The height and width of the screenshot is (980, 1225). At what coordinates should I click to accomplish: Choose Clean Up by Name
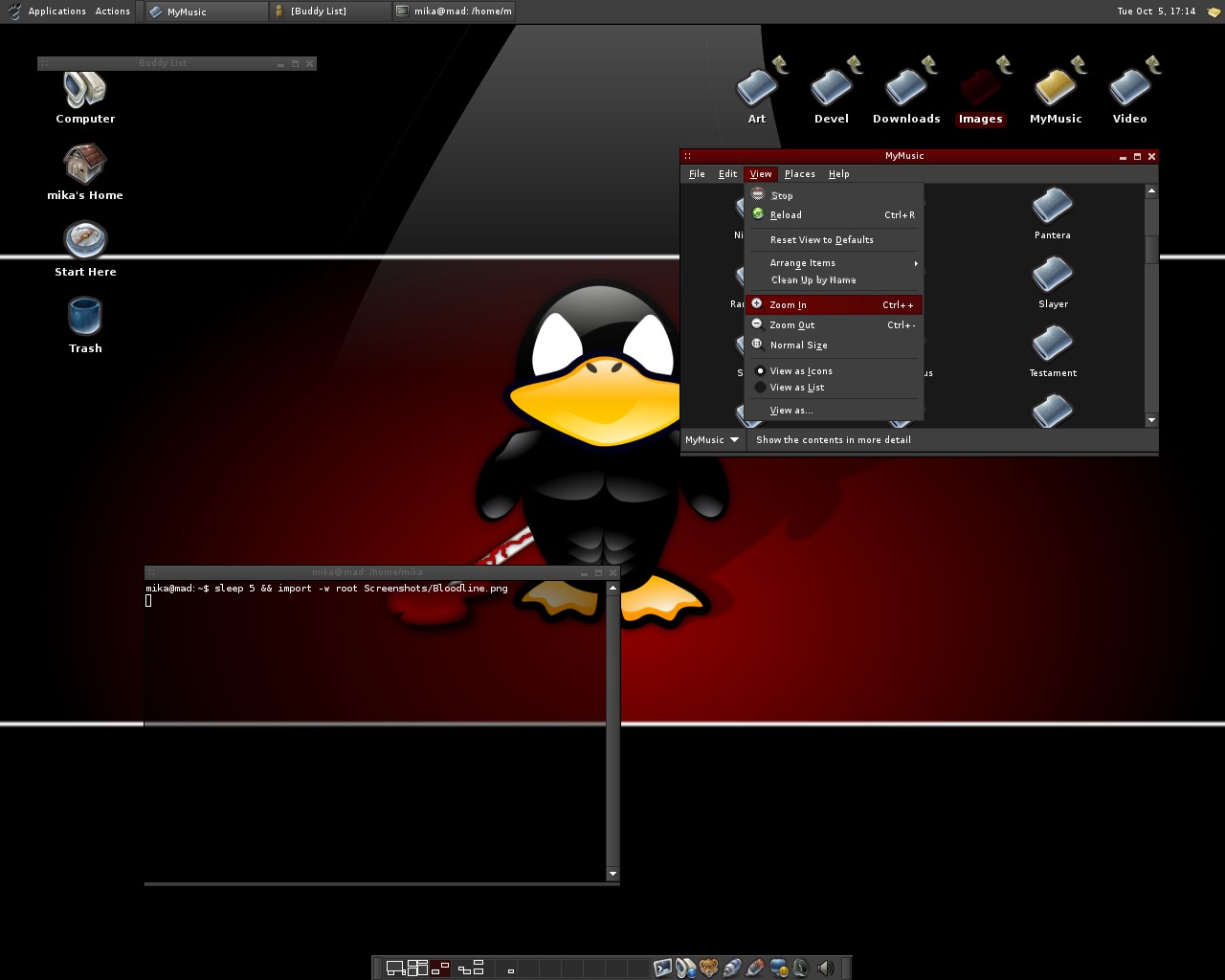pyautogui.click(x=835, y=280)
